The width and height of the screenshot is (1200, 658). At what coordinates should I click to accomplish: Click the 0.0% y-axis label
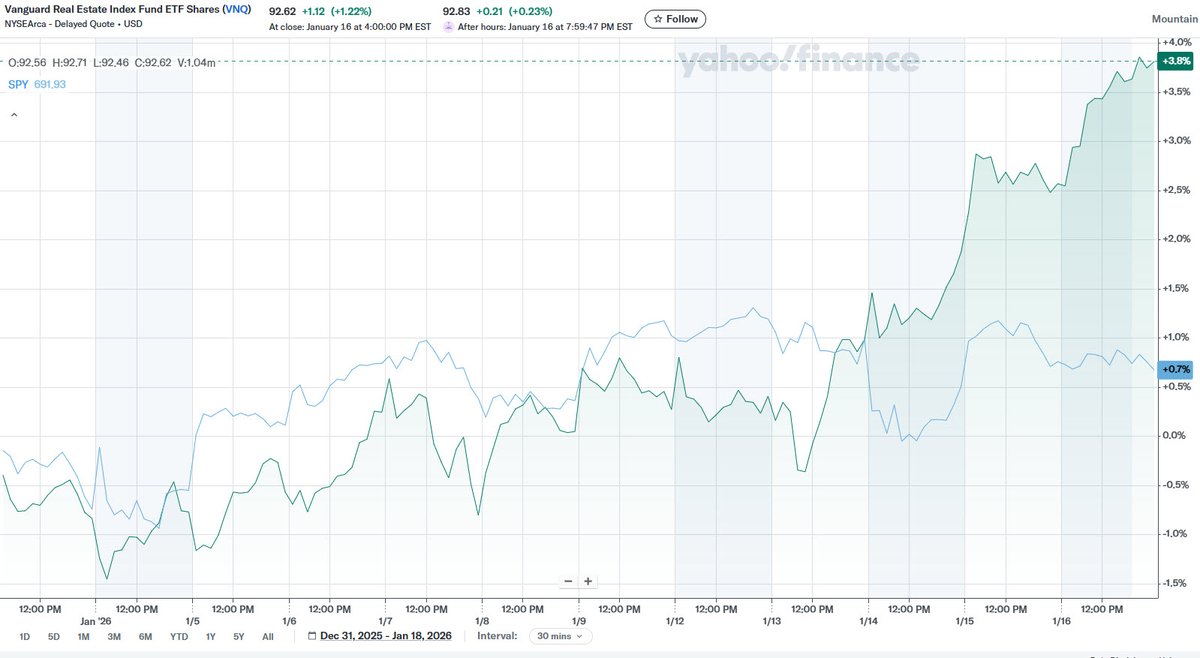tap(1174, 435)
